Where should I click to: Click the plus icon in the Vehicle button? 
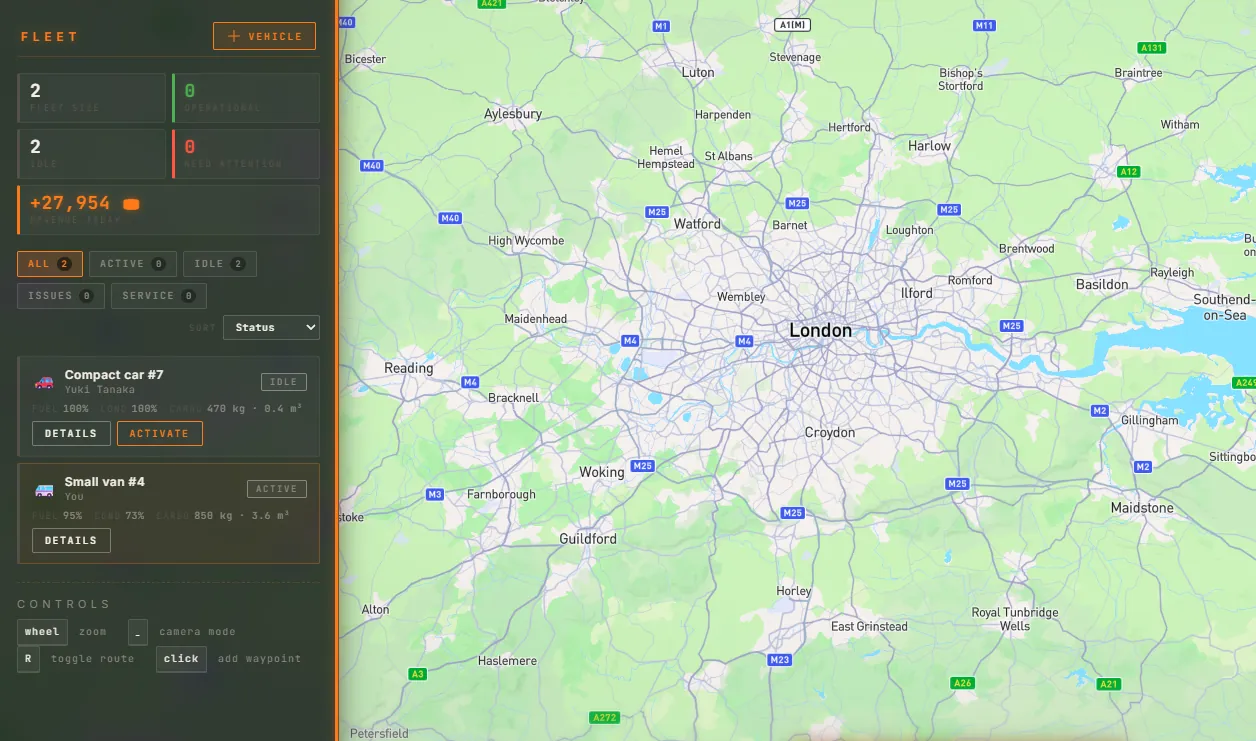coord(234,36)
